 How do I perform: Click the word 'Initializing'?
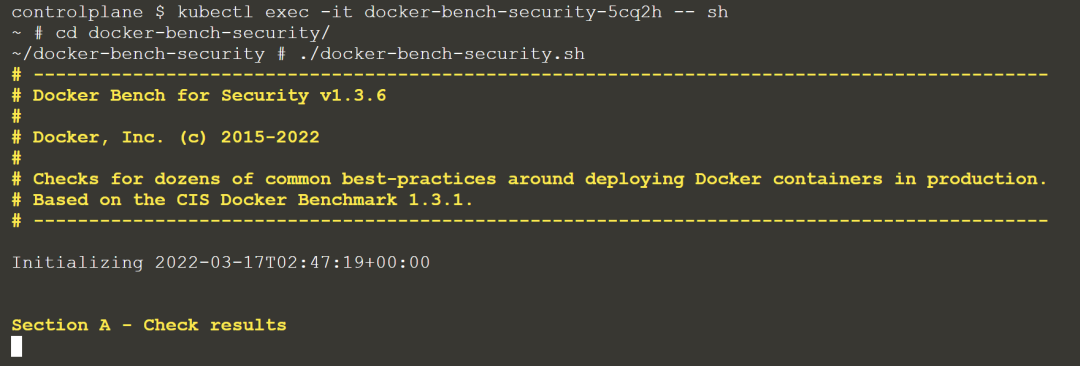click(78, 263)
